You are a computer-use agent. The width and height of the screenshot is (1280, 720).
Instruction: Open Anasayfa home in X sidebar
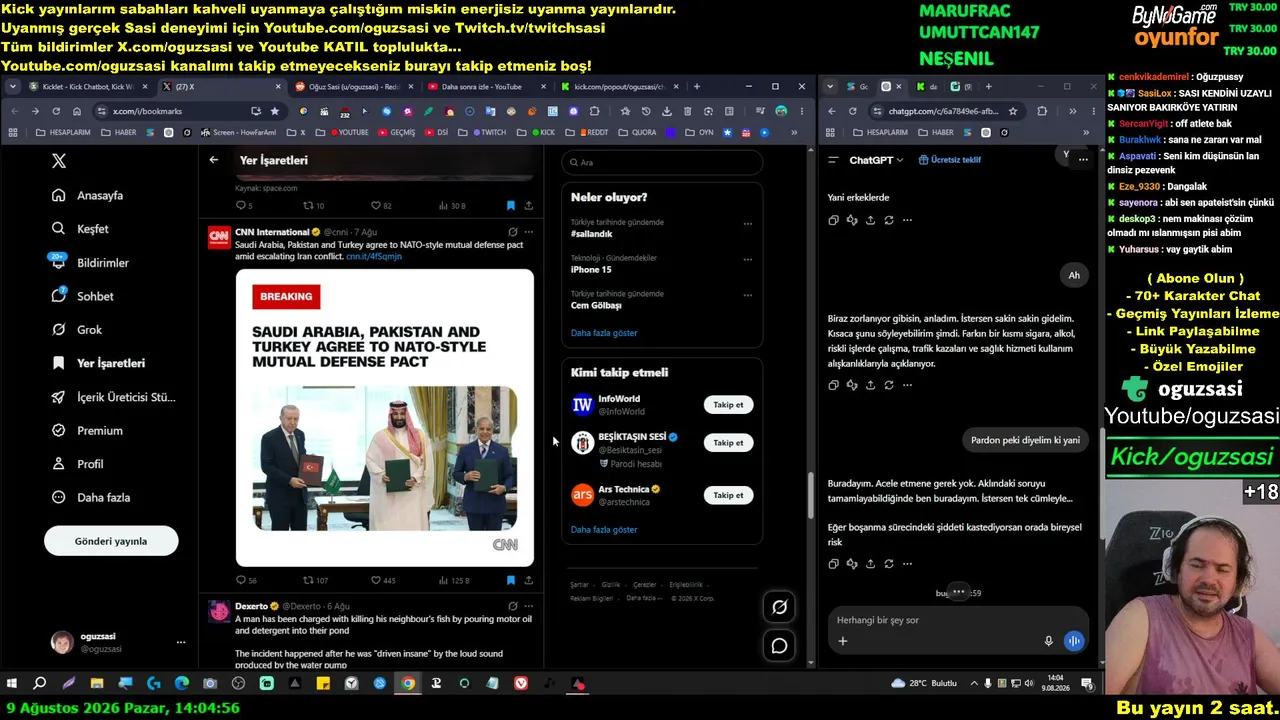tap(88, 195)
